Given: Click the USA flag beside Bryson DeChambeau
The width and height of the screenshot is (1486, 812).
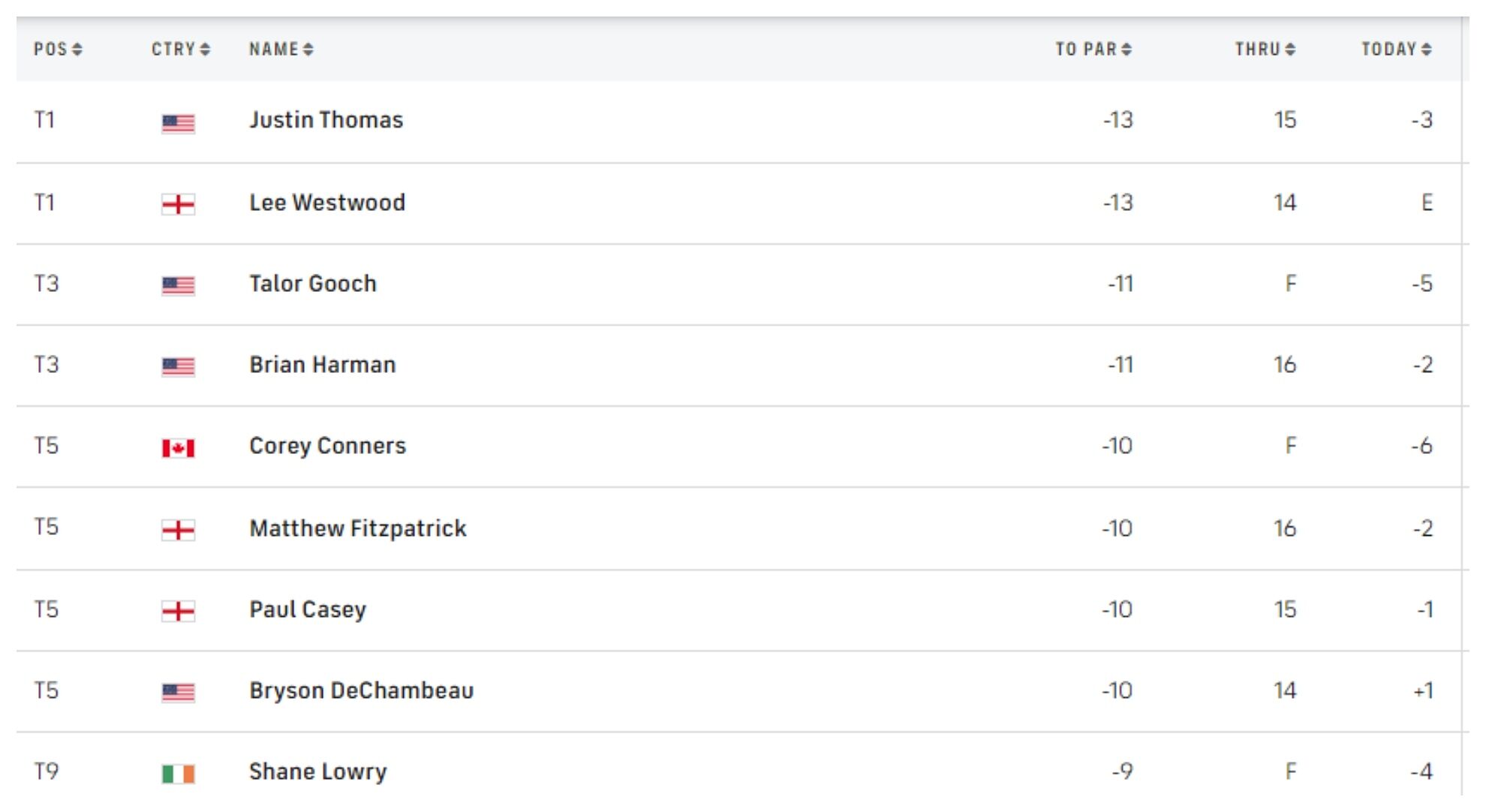Looking at the screenshot, I should [x=178, y=692].
